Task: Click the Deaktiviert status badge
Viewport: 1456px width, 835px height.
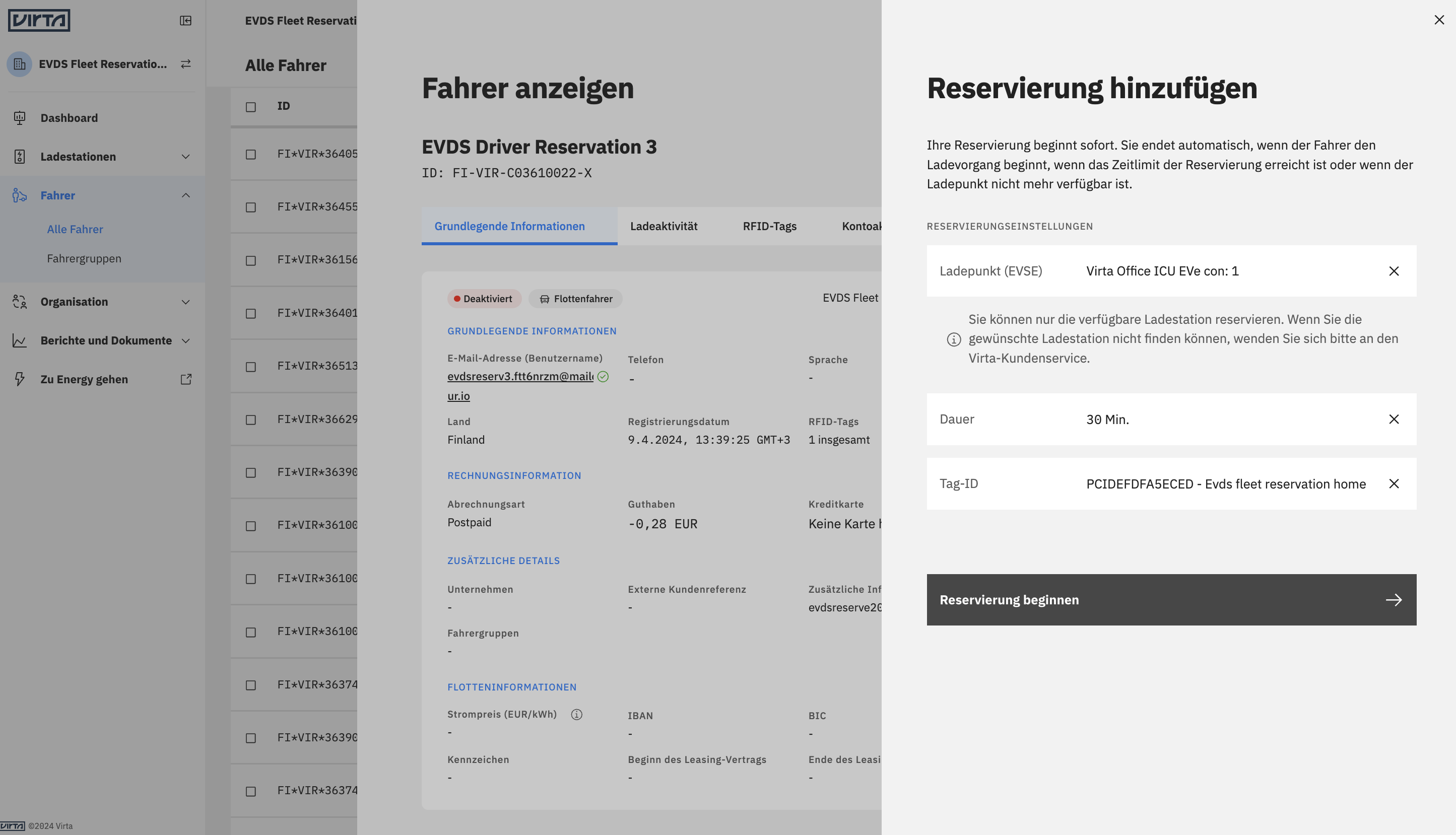Action: (x=484, y=299)
